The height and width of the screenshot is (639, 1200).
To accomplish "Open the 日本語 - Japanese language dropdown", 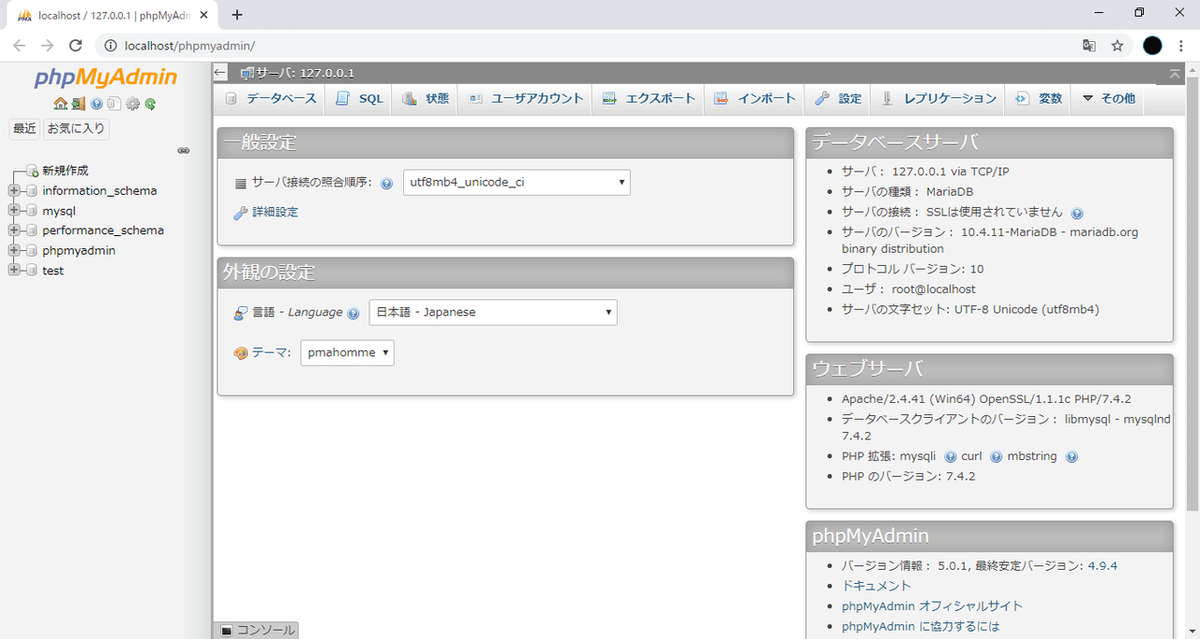I will coord(493,312).
